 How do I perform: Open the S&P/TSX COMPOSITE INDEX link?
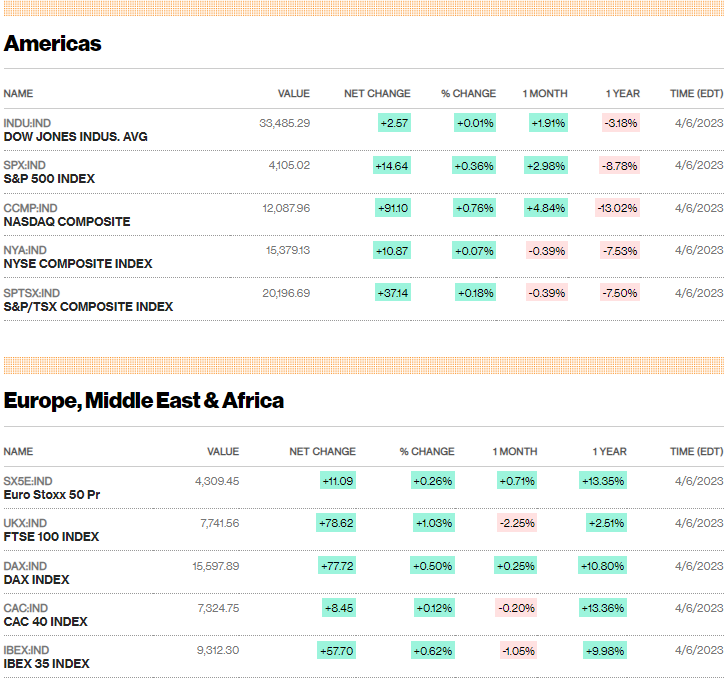(x=88, y=307)
